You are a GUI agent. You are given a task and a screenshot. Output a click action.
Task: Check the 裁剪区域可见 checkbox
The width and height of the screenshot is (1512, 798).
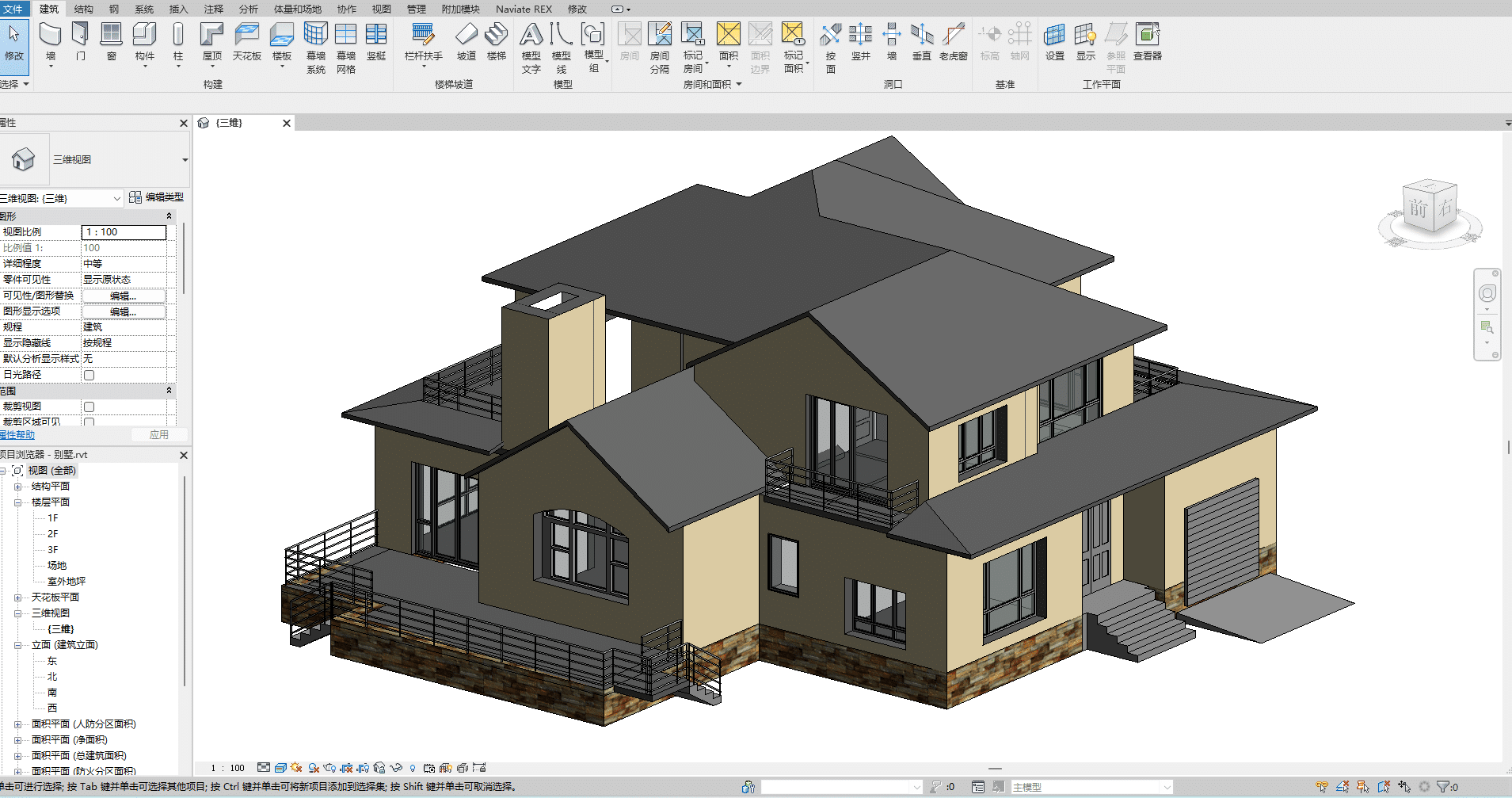point(90,422)
